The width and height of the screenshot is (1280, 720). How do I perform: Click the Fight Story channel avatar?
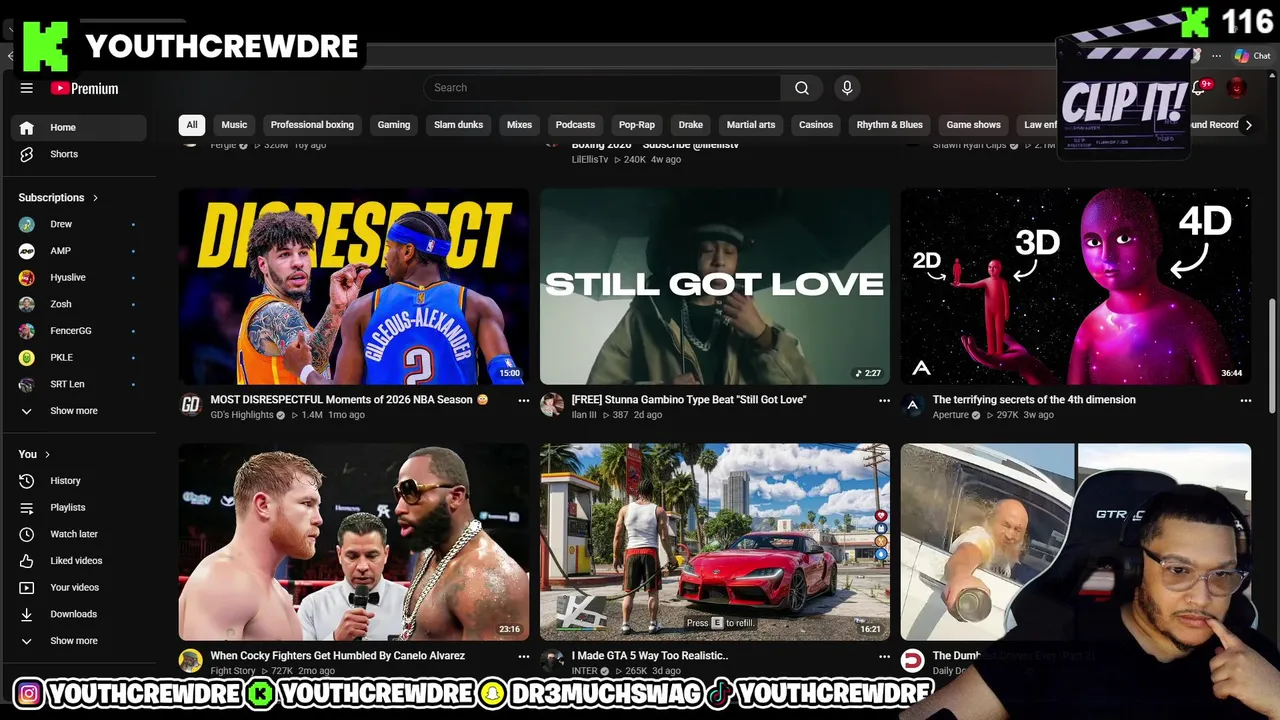[x=190, y=661]
